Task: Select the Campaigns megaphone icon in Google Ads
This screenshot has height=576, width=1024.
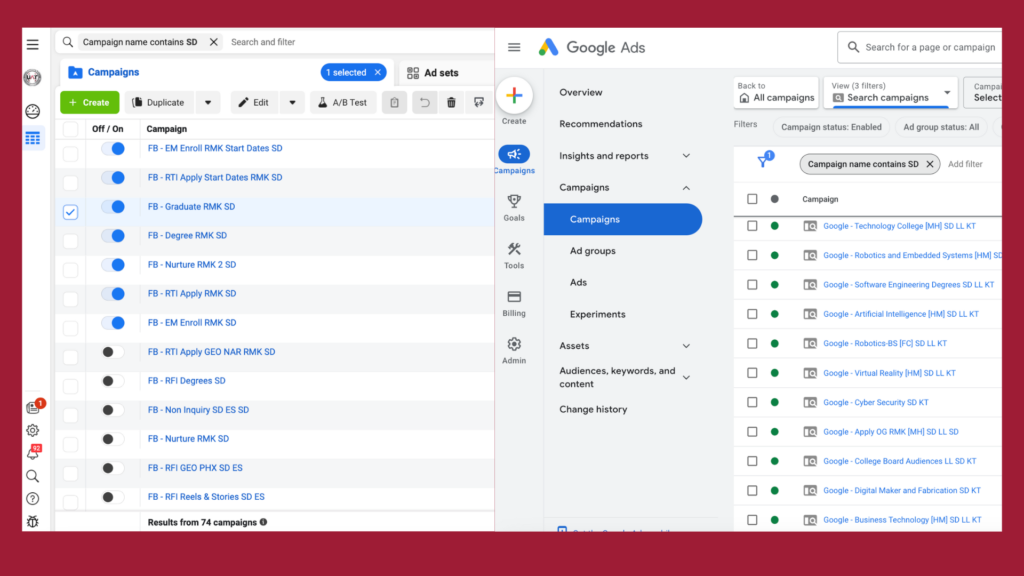Action: pyautogui.click(x=514, y=154)
